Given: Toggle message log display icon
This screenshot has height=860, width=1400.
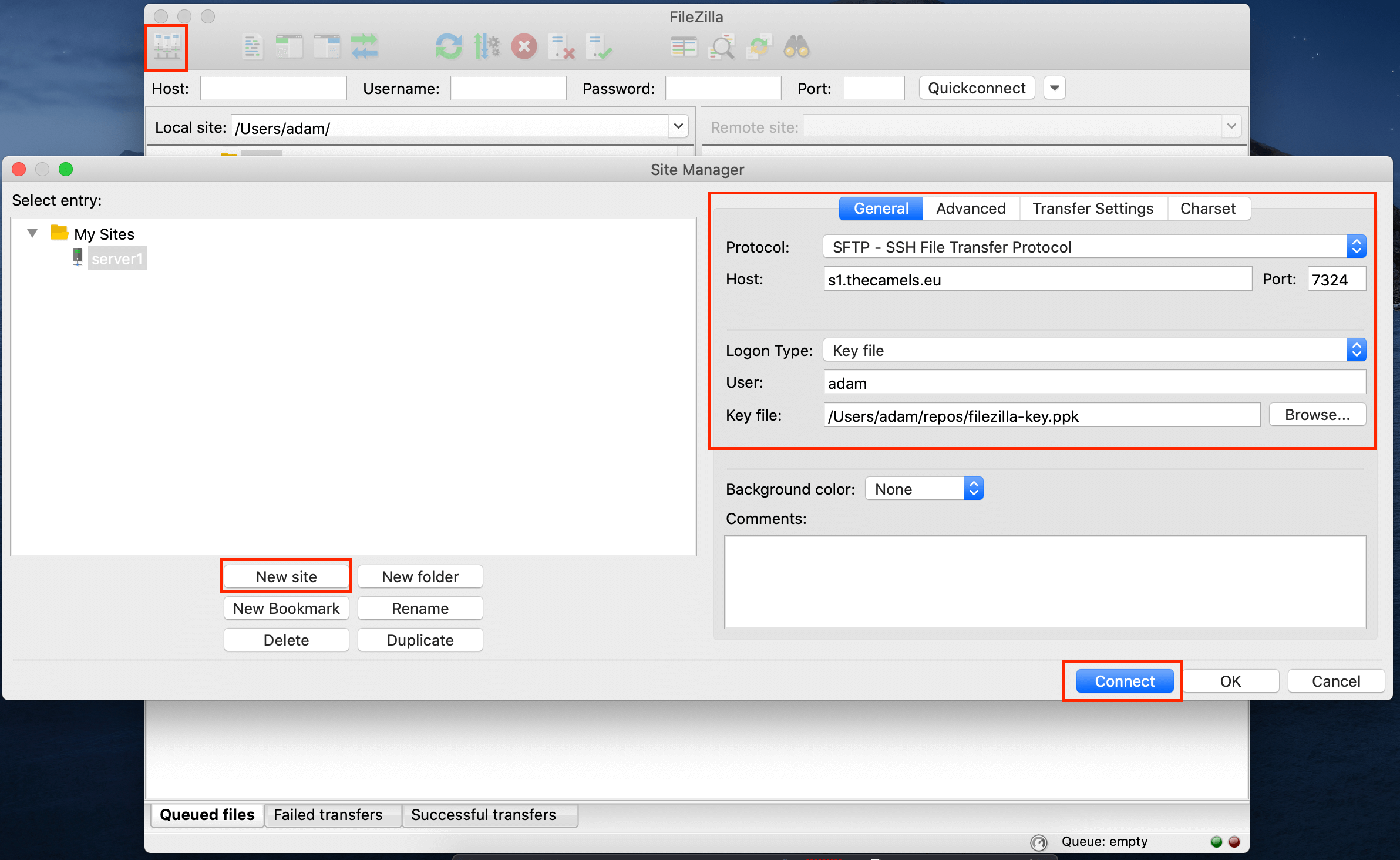Looking at the screenshot, I should pos(253,47).
